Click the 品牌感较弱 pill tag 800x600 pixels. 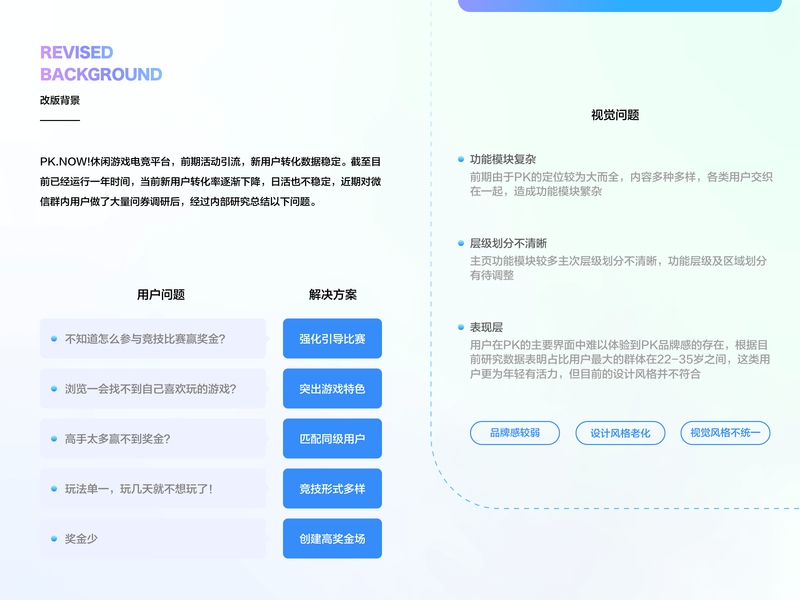(515, 433)
